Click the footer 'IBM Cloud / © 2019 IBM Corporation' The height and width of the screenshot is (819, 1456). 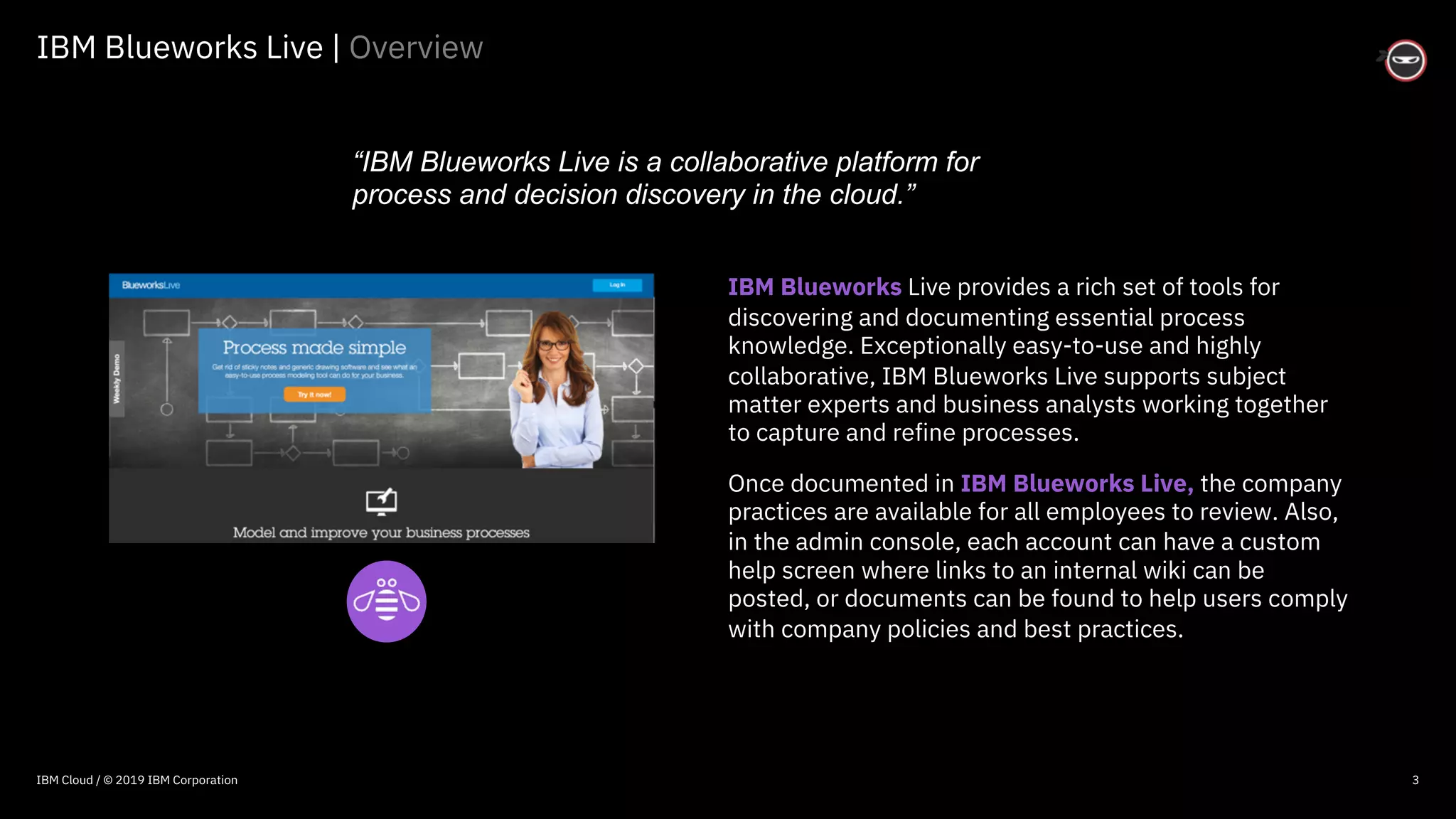pos(137,780)
